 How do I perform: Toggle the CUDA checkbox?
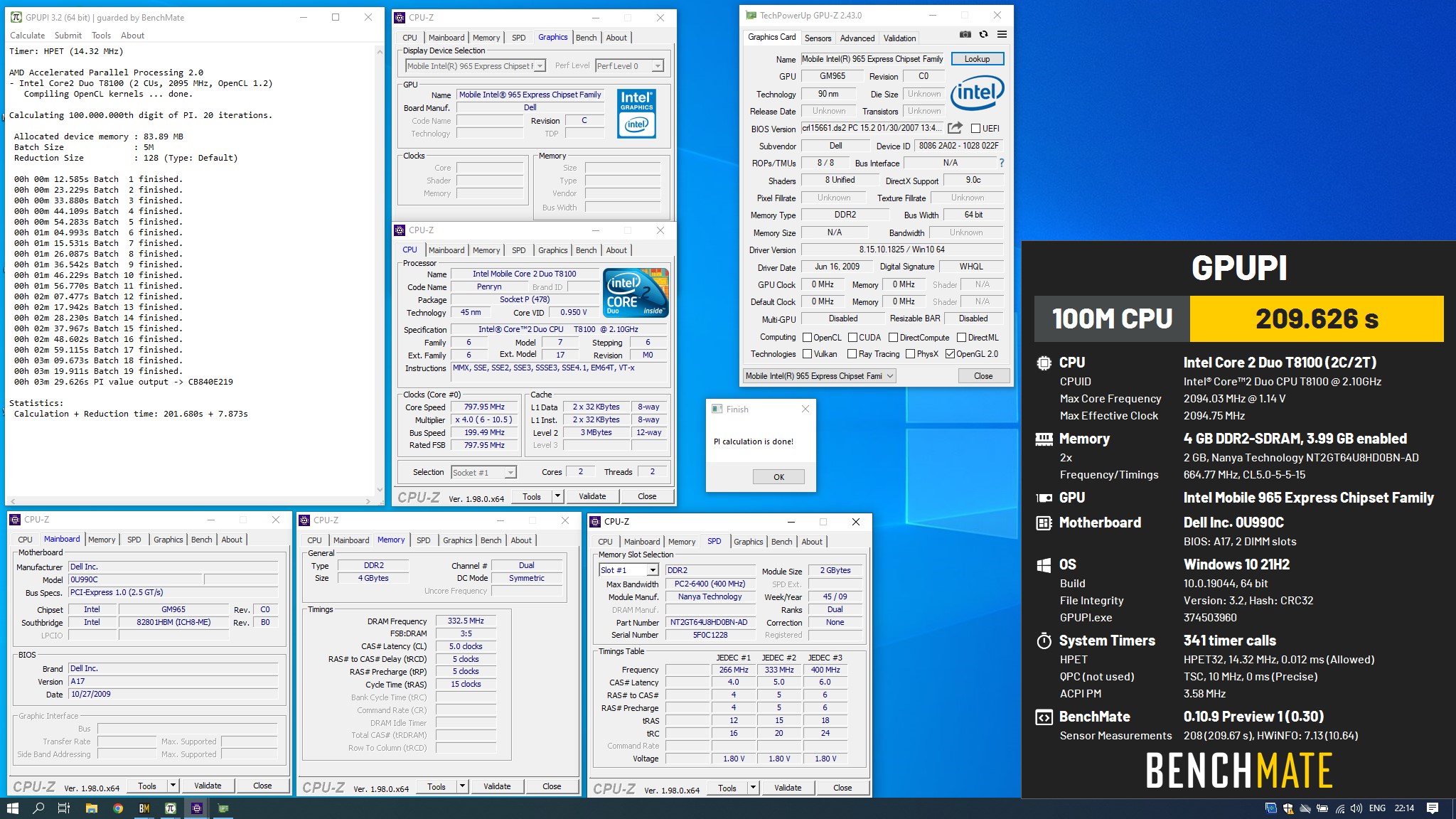coord(852,338)
